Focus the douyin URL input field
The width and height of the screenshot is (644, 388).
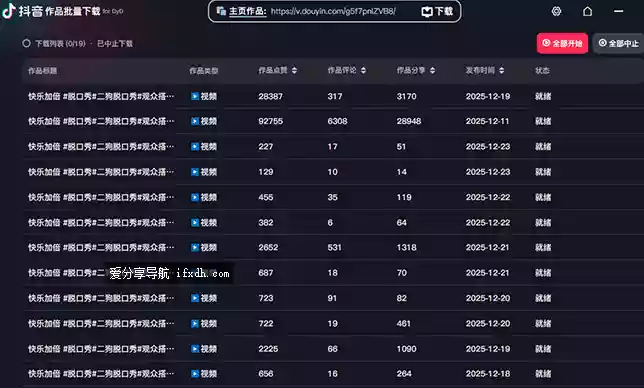click(333, 11)
